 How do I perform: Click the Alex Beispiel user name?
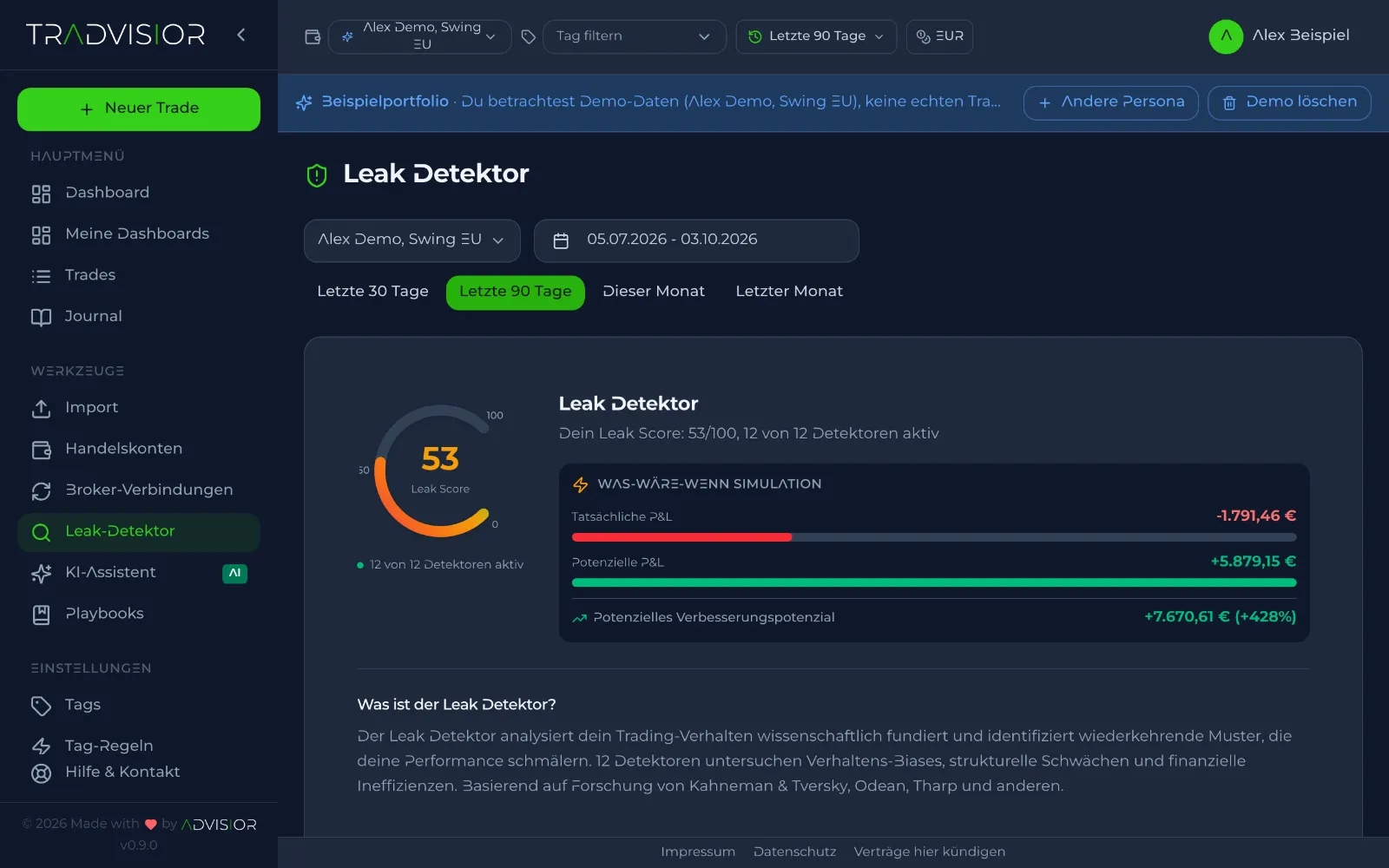[x=1300, y=36]
